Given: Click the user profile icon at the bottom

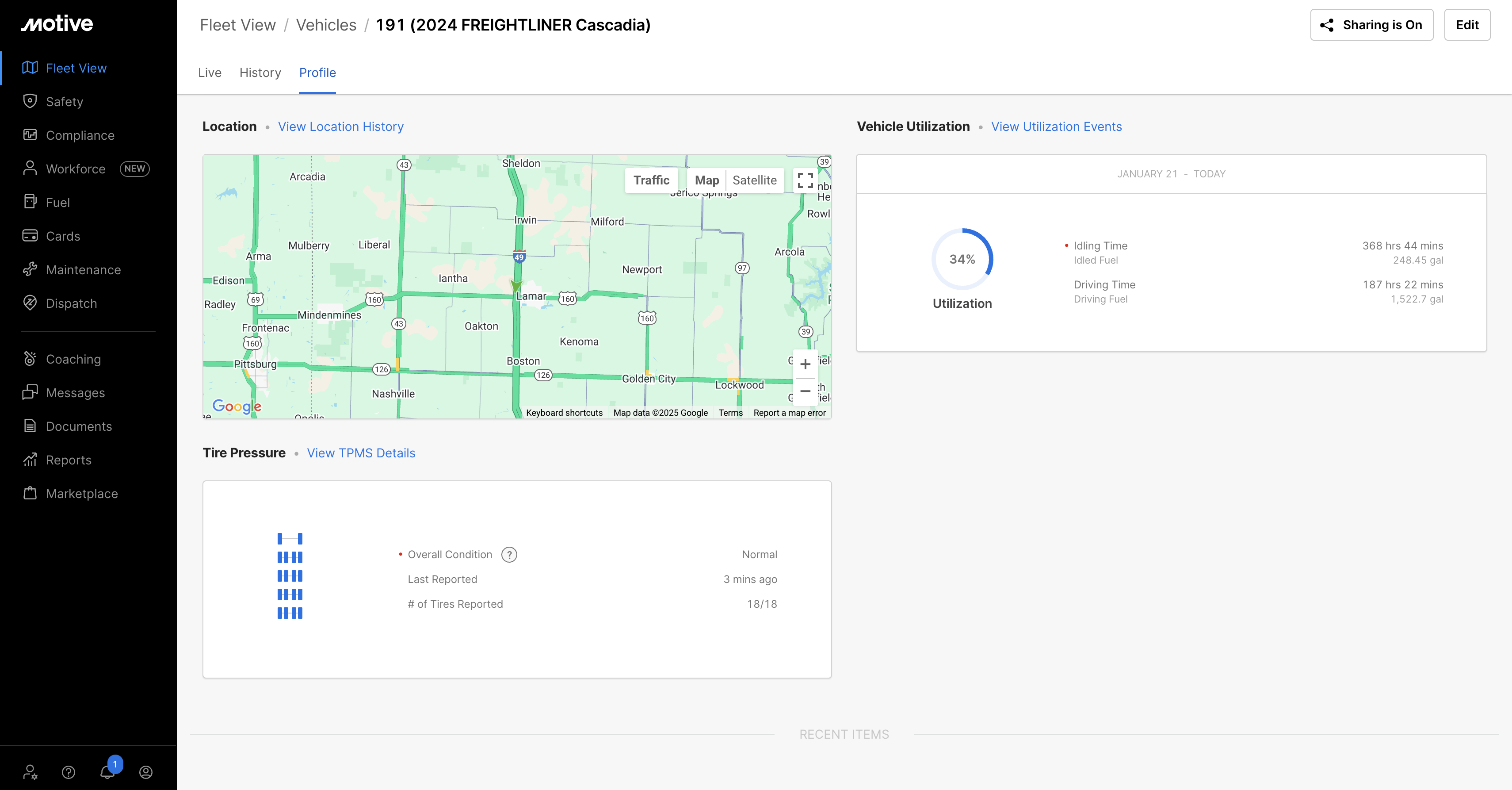Looking at the screenshot, I should (145, 772).
